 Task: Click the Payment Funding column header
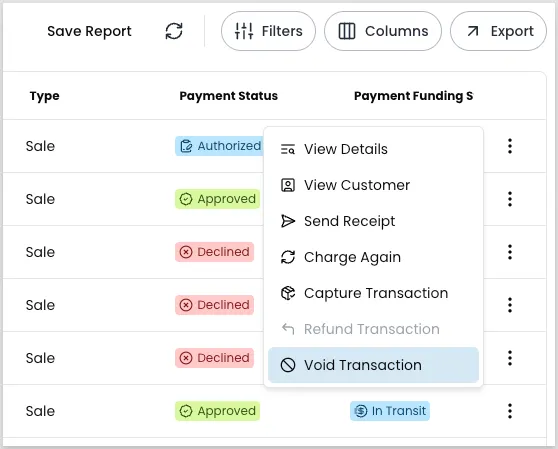tap(414, 96)
